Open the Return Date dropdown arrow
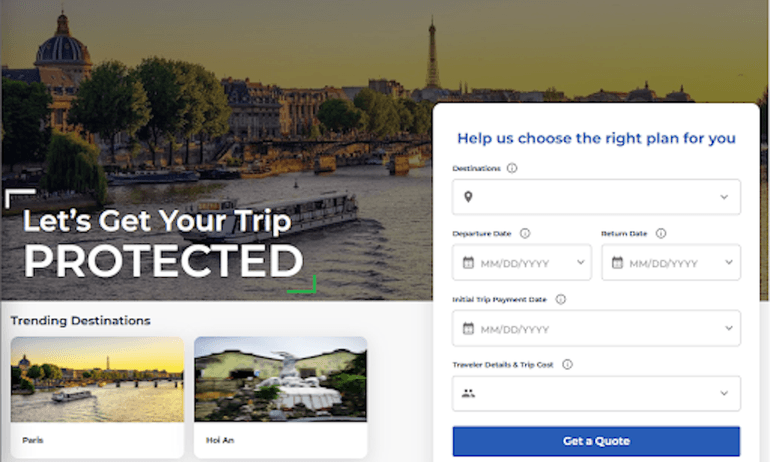Viewport: 770px width, 462px height. [x=724, y=263]
